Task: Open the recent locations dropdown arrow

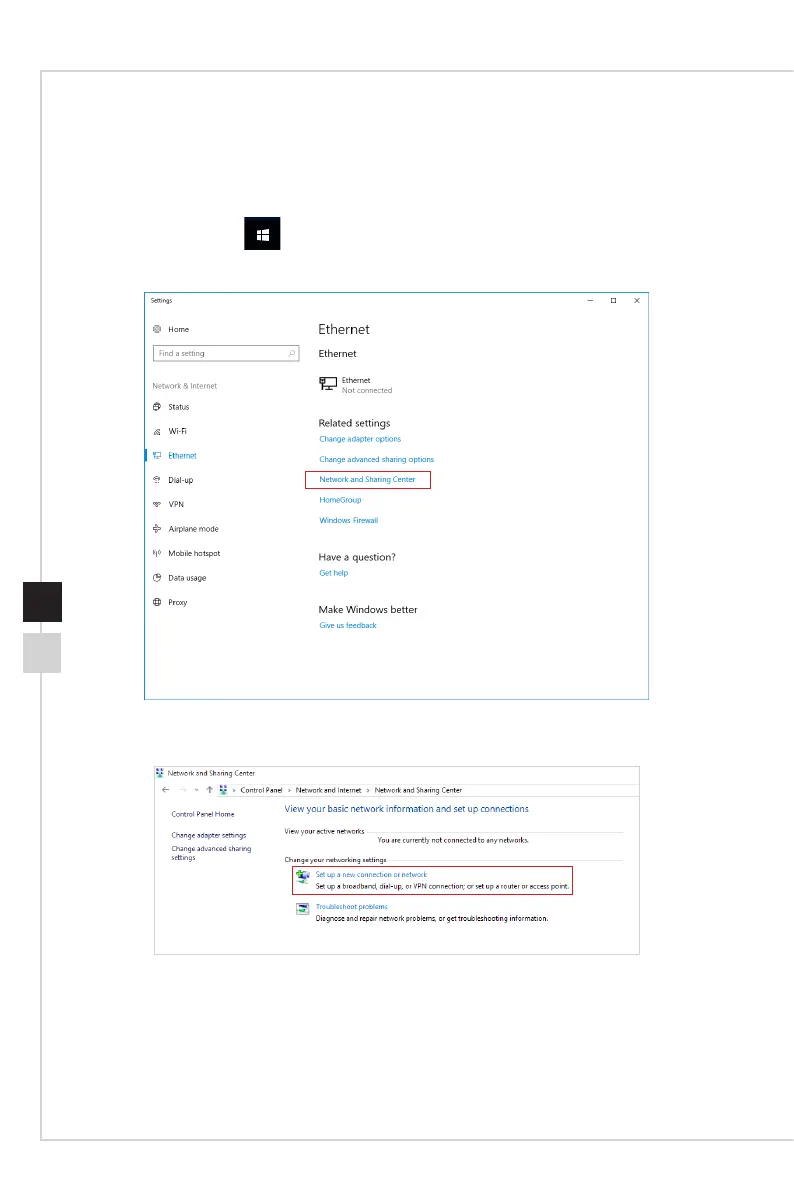Action: tap(197, 790)
